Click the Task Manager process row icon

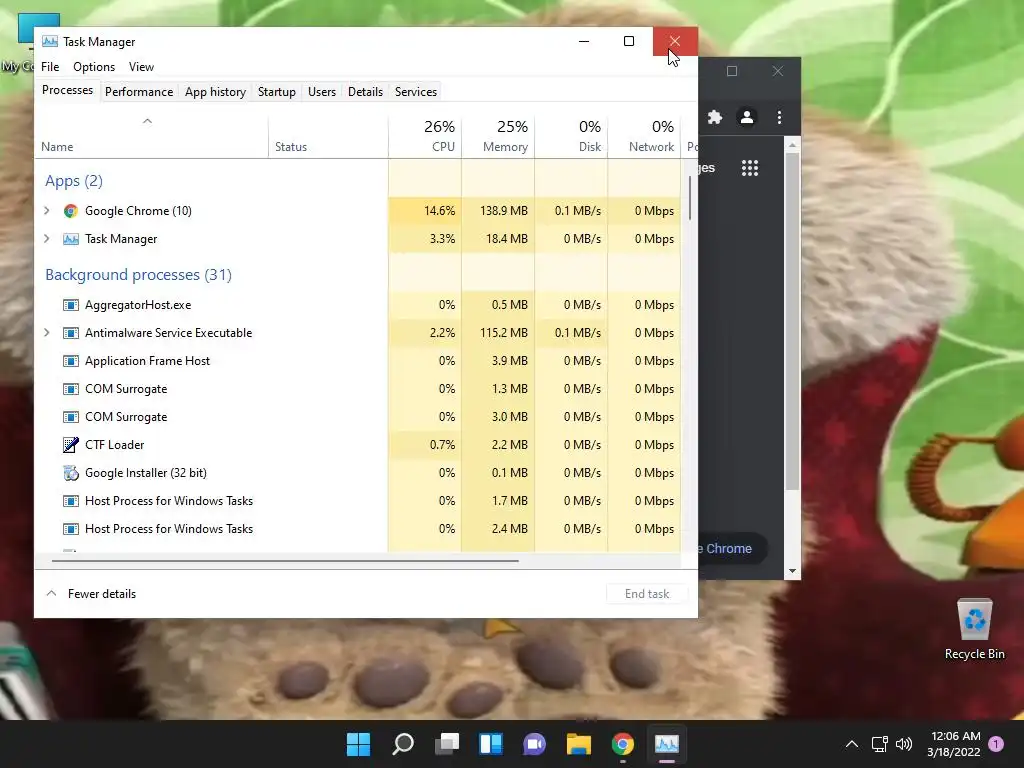71,239
